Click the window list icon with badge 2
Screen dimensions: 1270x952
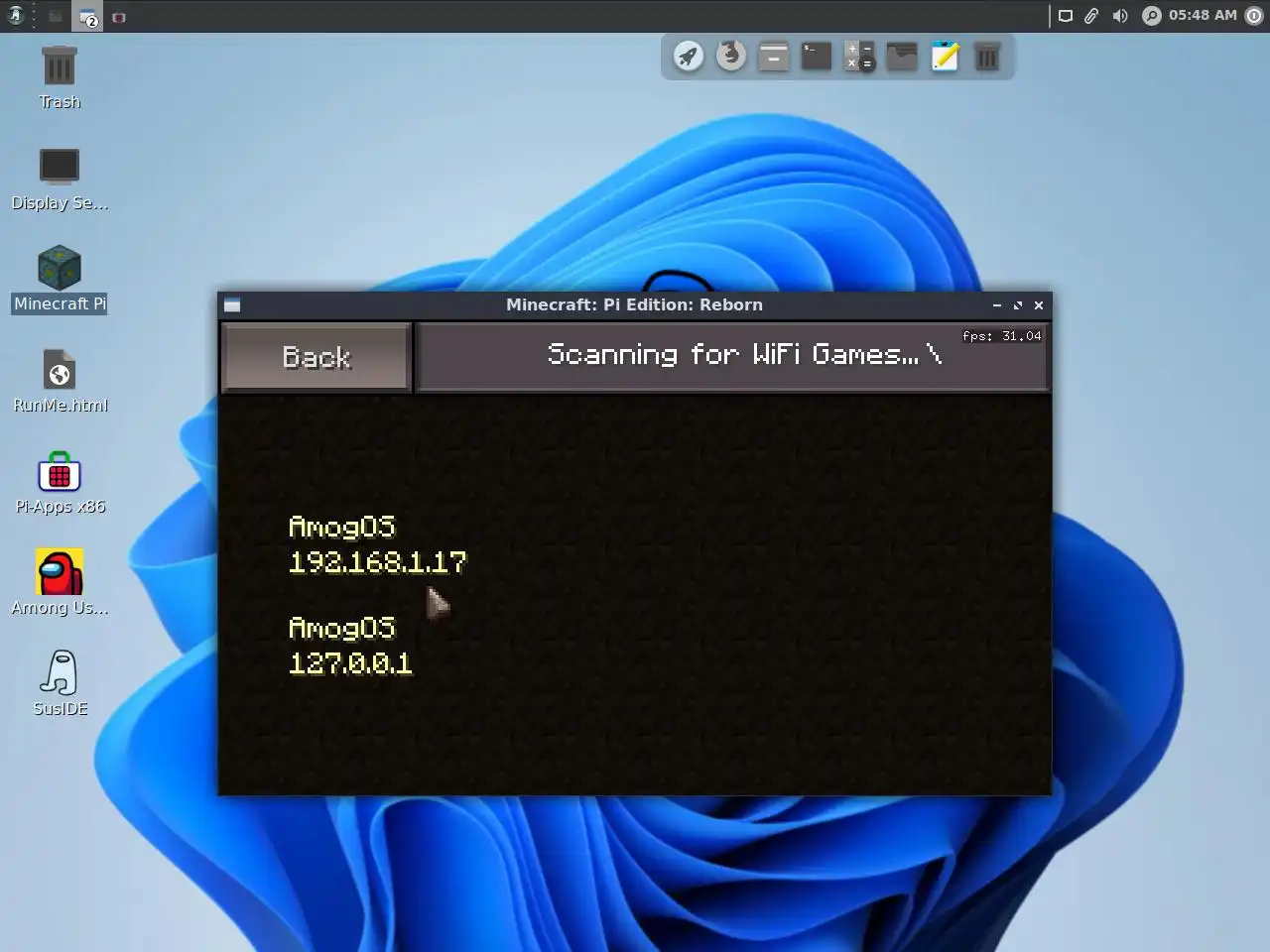pyautogui.click(x=88, y=17)
